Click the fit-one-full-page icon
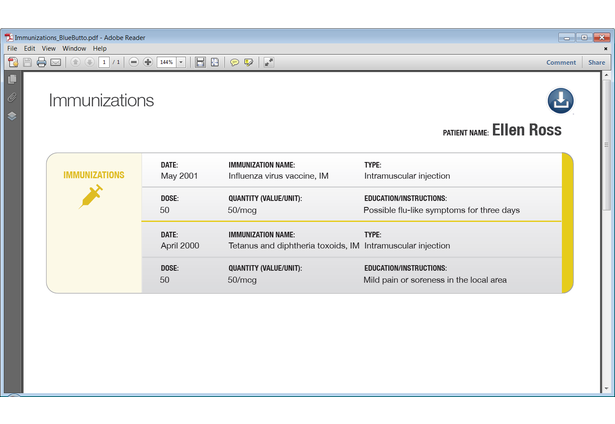Image resolution: width=615 pixels, height=424 pixels. click(x=215, y=62)
